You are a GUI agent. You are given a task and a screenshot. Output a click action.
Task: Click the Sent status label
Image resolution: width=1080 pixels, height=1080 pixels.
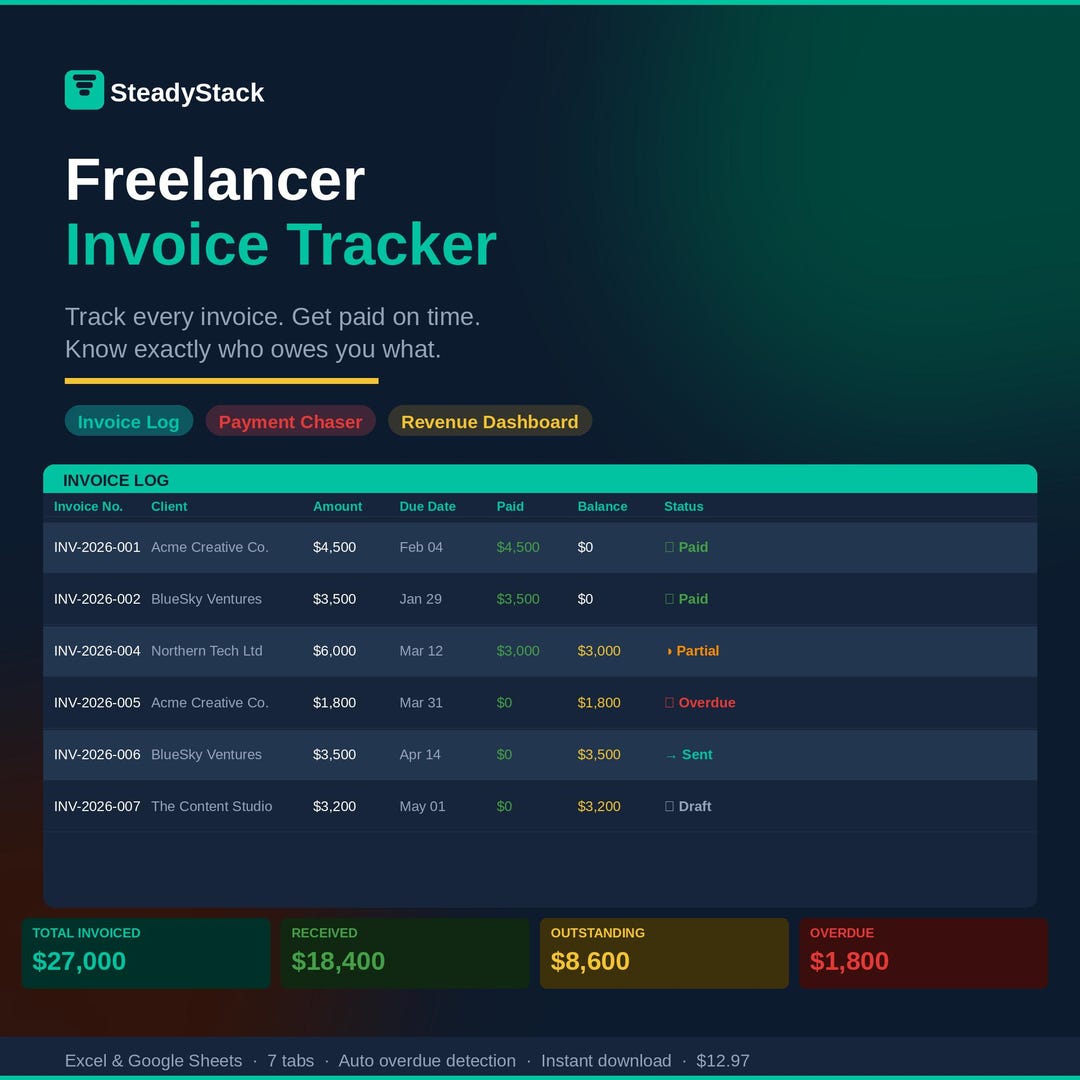tap(696, 754)
